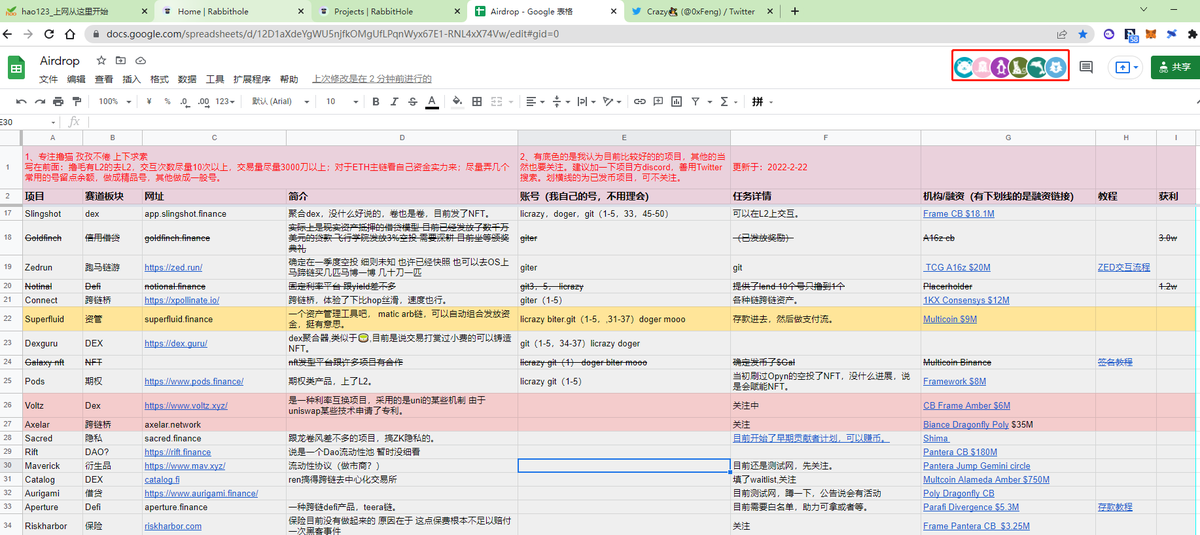Open the input tools 拼 button

(757, 101)
